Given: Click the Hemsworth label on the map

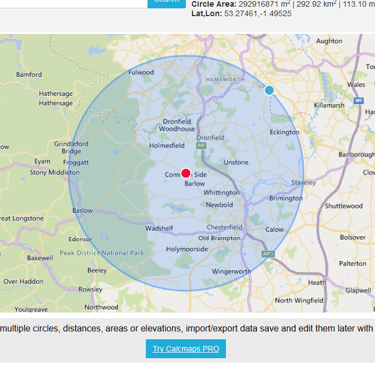Looking at the screenshot, I should point(225,79).
